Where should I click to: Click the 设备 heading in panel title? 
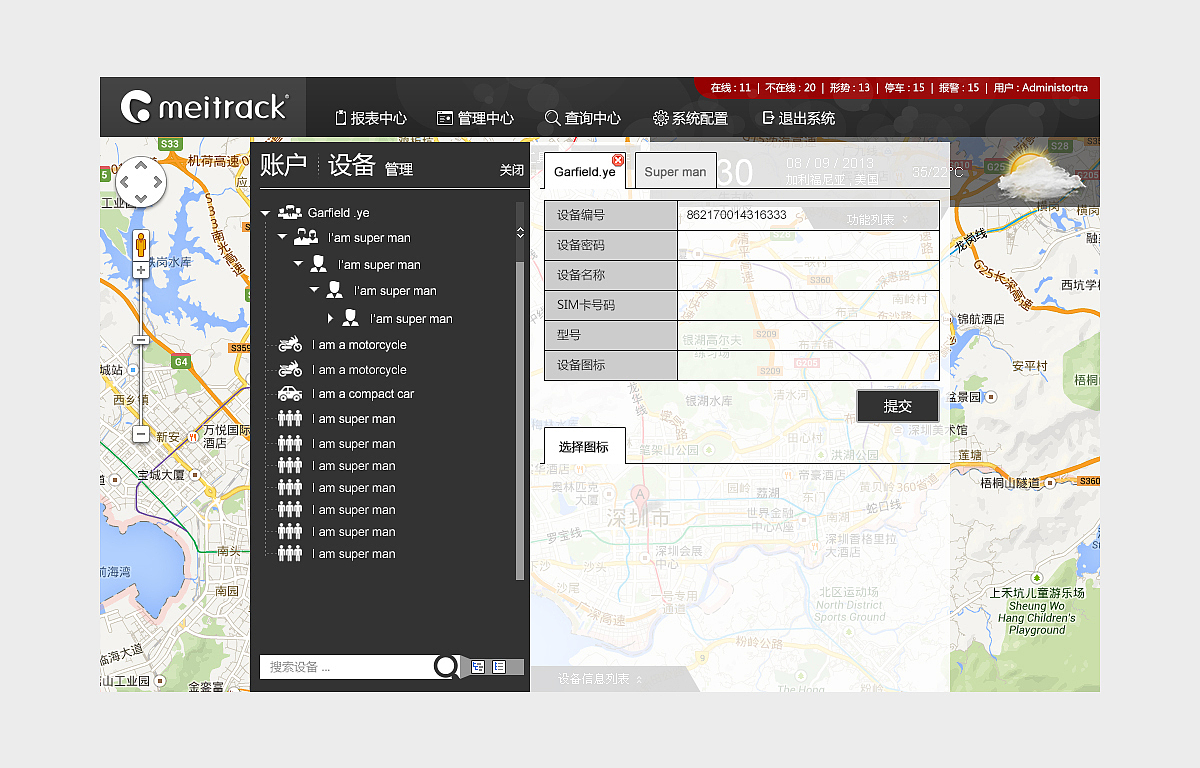pos(351,166)
